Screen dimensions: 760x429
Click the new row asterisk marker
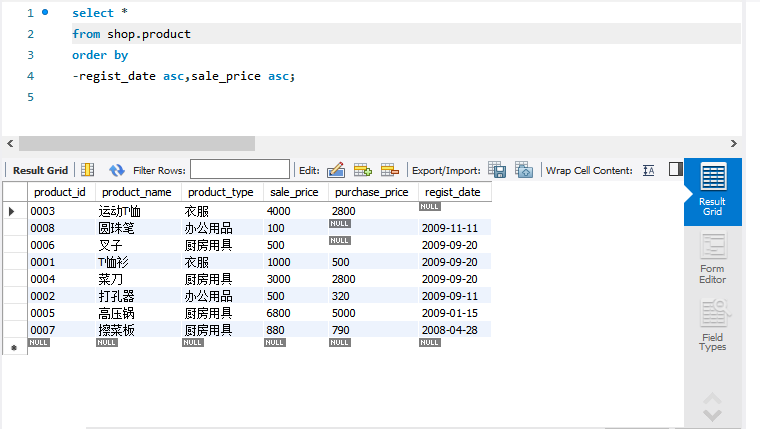click(14, 348)
